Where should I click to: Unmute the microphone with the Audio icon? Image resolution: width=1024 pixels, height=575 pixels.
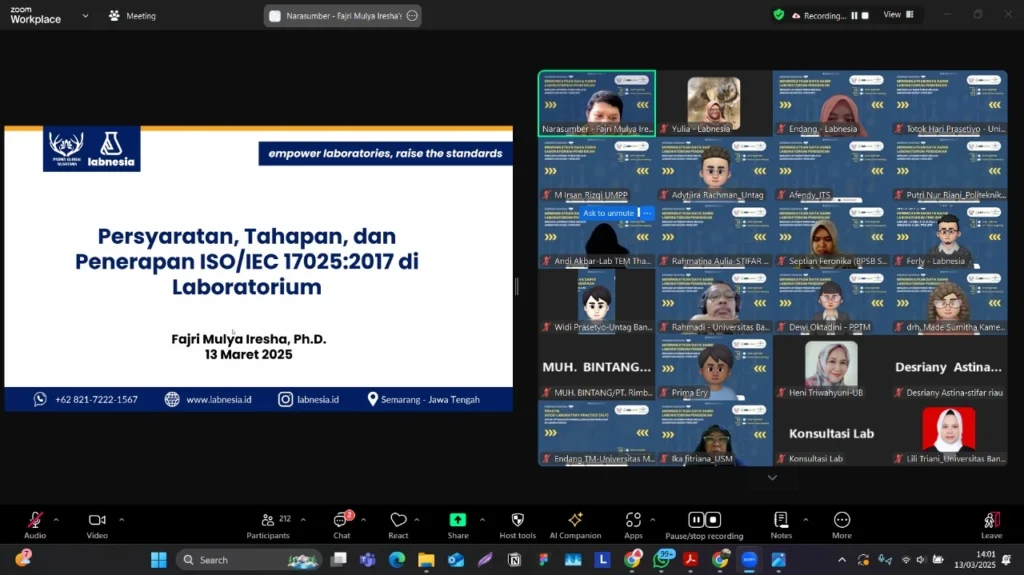[x=35, y=521]
